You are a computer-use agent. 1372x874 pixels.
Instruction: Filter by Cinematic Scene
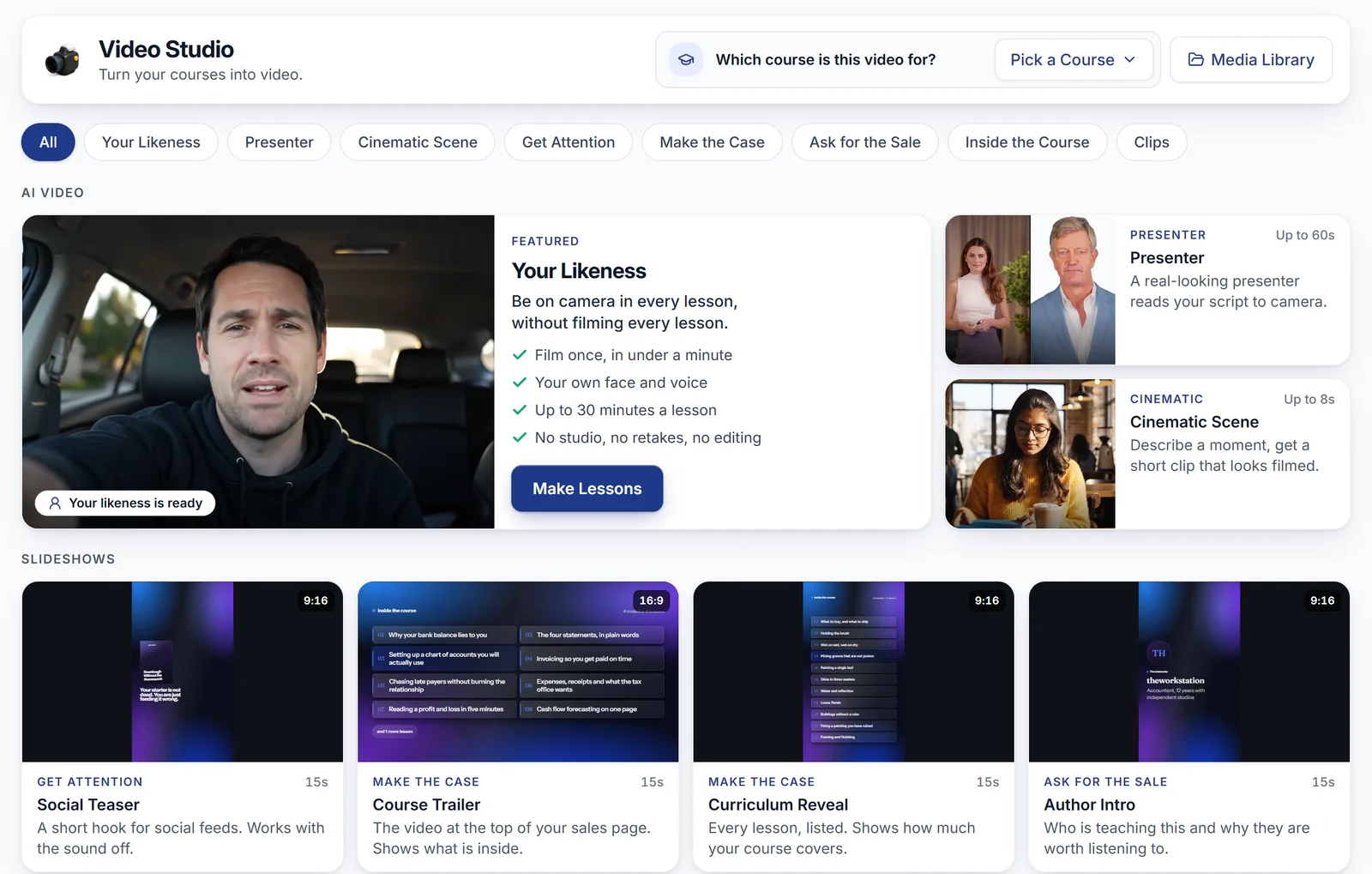(418, 142)
